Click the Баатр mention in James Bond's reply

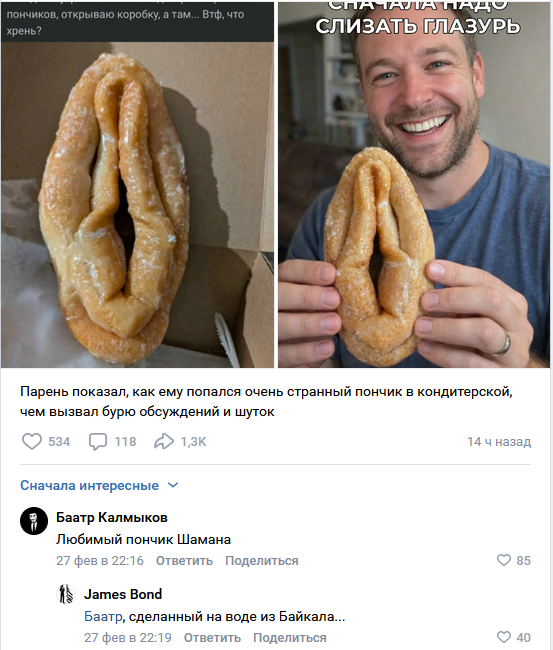[103, 616]
